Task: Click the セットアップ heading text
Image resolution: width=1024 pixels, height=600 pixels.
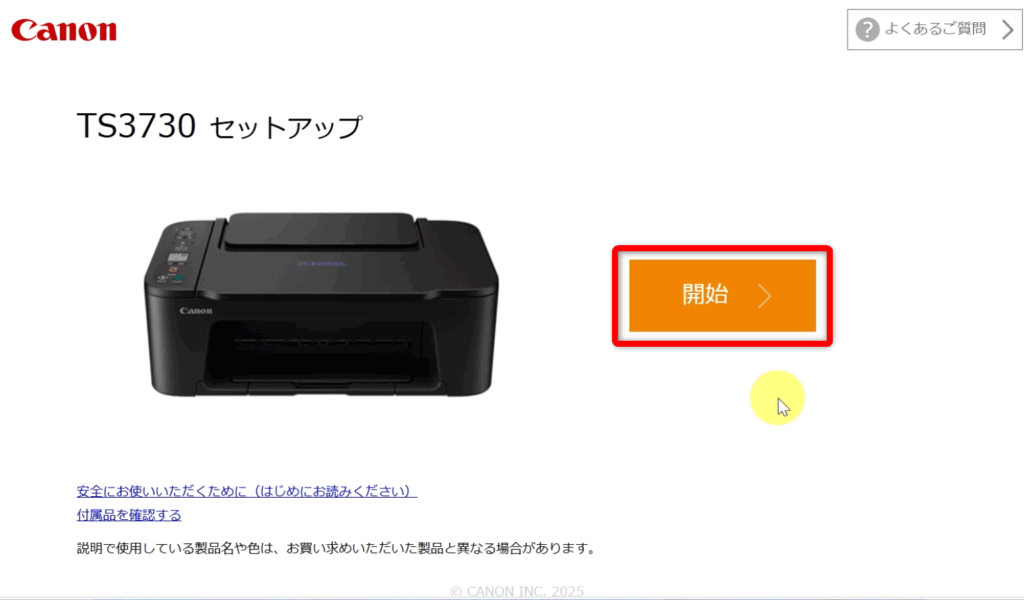Action: (285, 127)
